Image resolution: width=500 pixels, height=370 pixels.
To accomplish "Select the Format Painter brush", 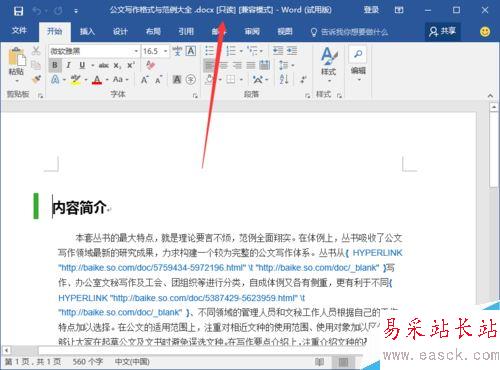I will (x=36, y=79).
